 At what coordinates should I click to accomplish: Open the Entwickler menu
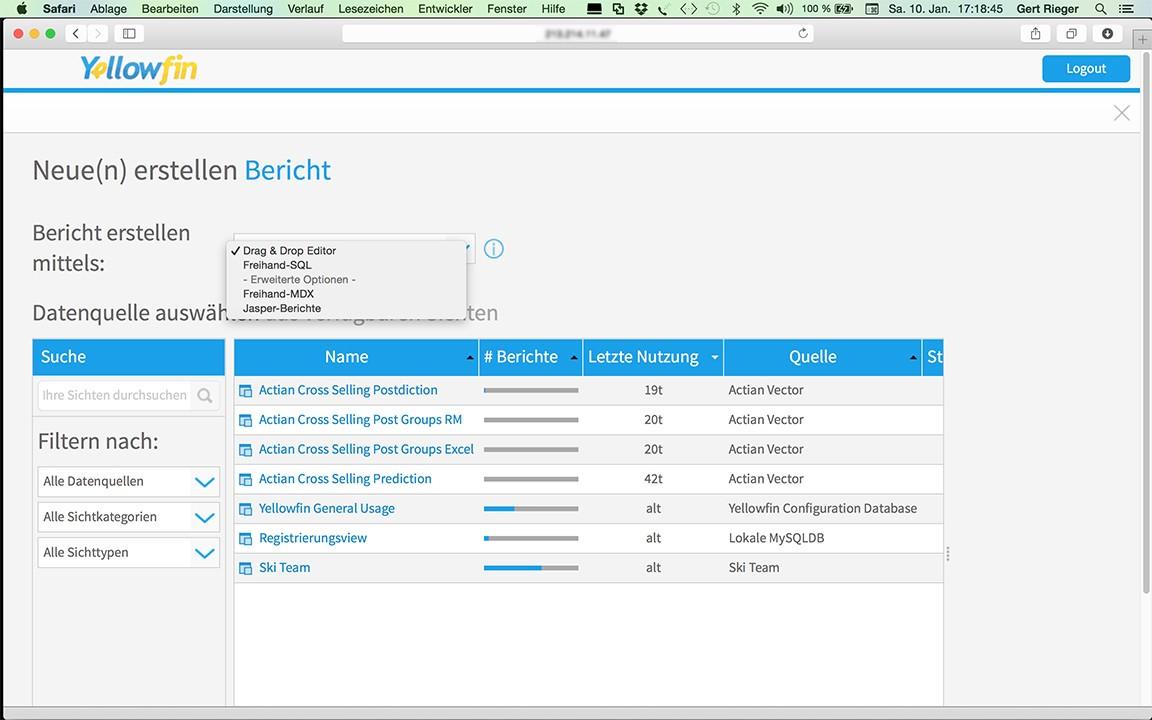[445, 9]
